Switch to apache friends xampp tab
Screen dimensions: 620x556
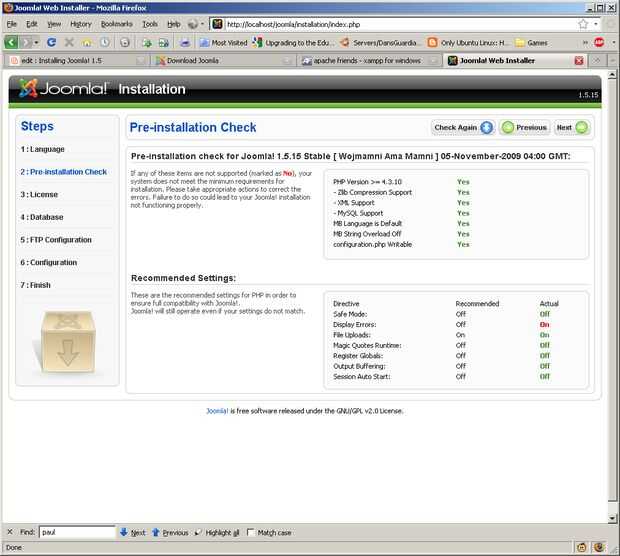(369, 61)
